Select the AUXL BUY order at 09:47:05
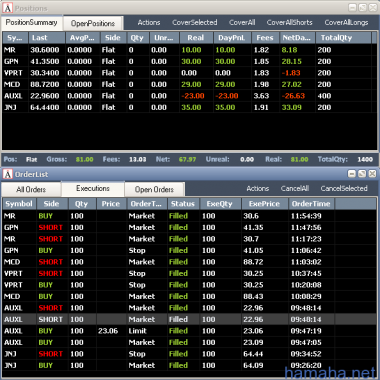The width and height of the screenshot is (380, 380). (x=190, y=342)
